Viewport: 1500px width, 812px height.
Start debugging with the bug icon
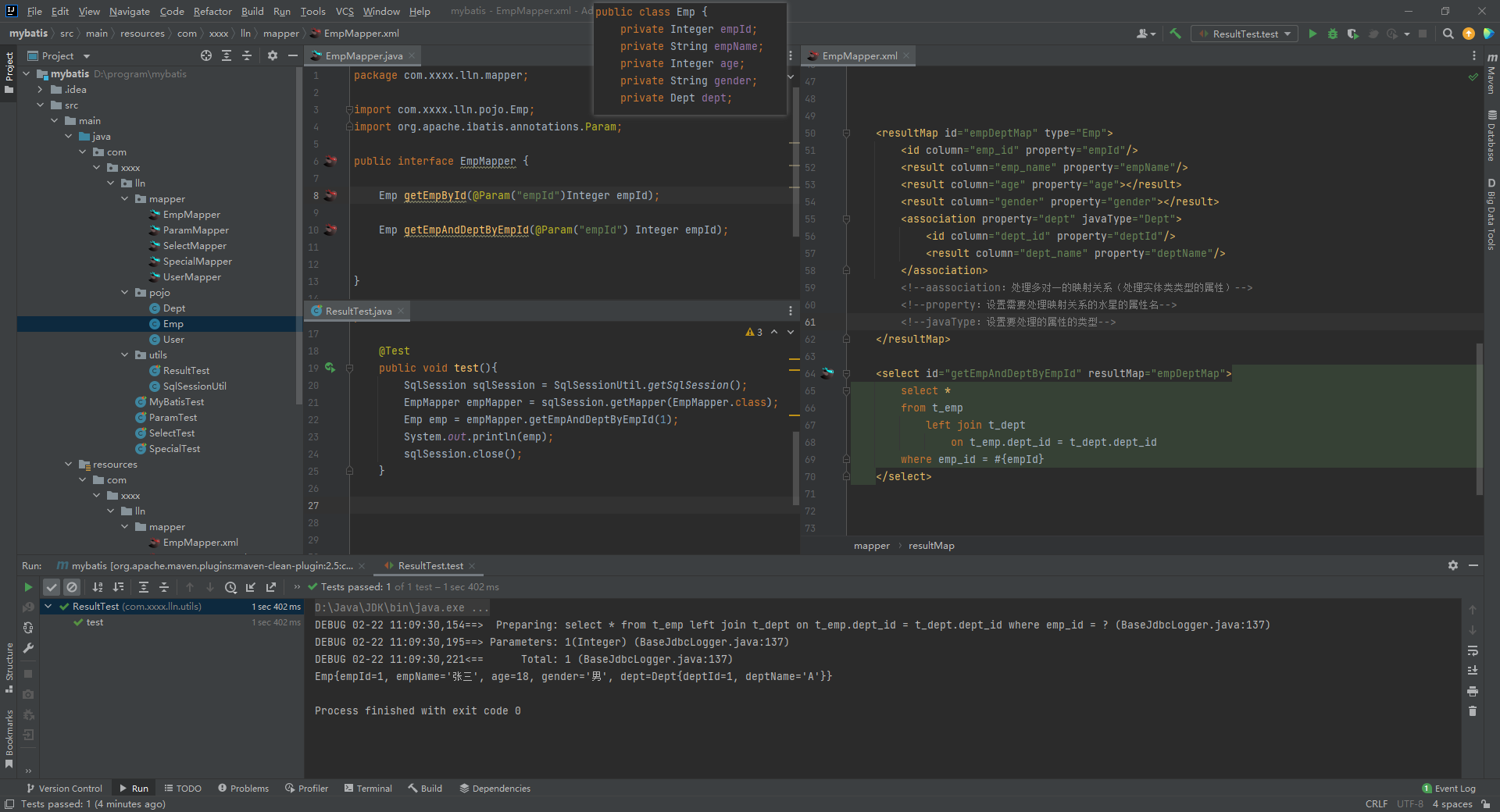pyautogui.click(x=1333, y=34)
